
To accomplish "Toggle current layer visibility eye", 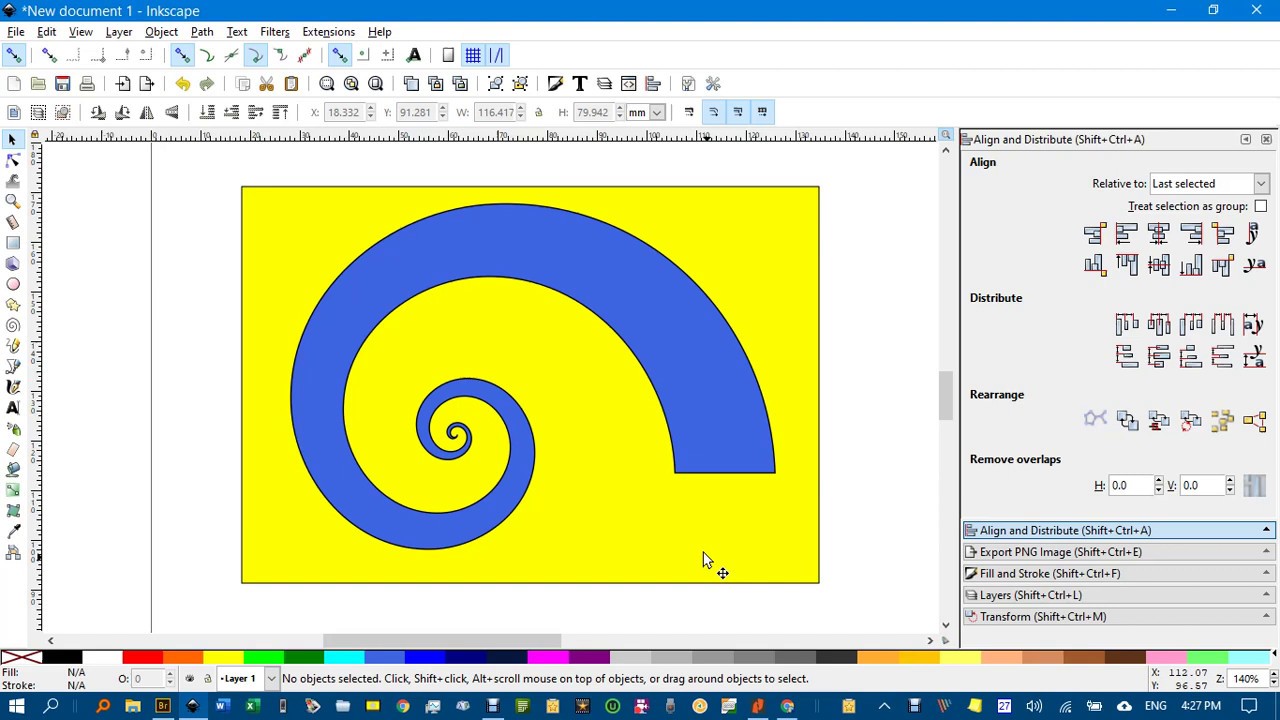I will 190,679.
